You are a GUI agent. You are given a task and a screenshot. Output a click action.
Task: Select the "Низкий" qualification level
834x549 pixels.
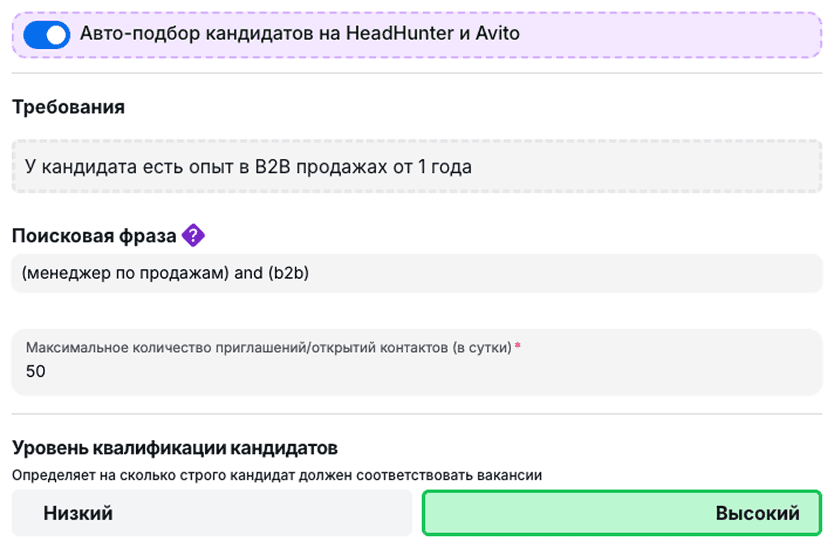[212, 513]
